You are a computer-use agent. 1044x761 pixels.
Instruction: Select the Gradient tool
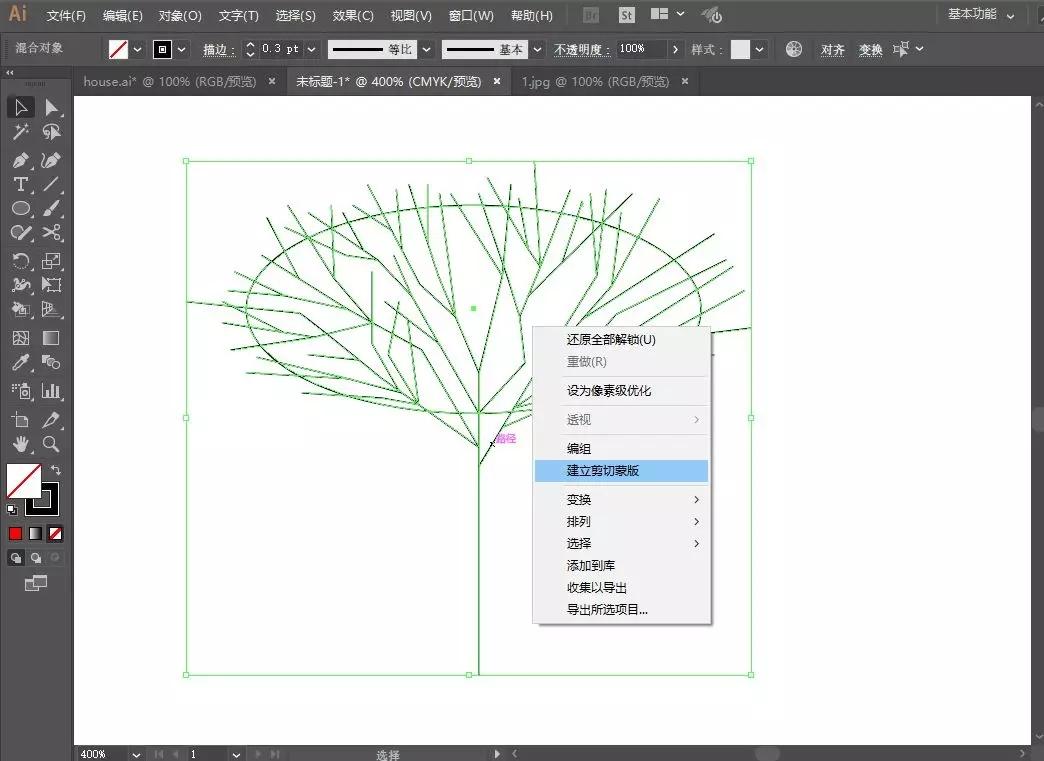pyautogui.click(x=51, y=338)
